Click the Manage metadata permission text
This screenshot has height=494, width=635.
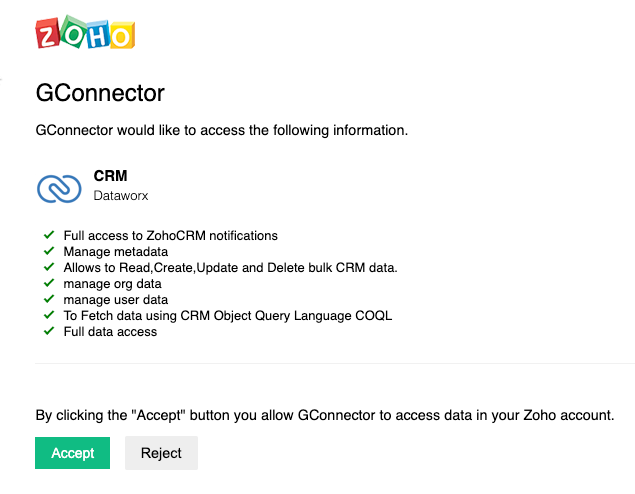[116, 252]
